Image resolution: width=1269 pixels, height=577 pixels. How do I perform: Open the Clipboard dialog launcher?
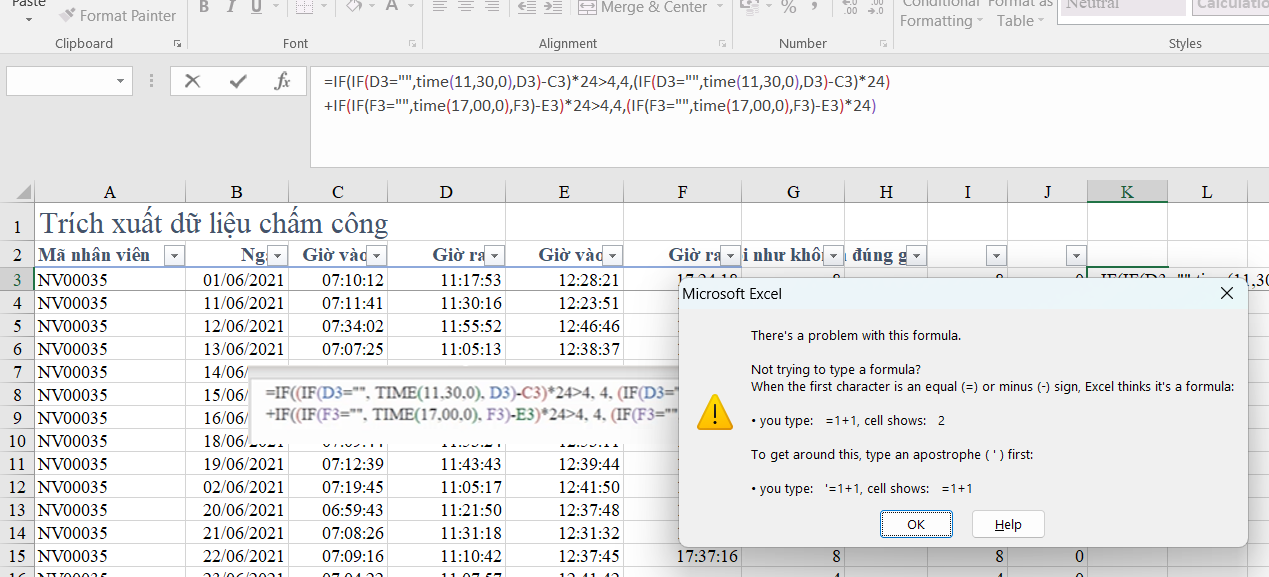(177, 44)
